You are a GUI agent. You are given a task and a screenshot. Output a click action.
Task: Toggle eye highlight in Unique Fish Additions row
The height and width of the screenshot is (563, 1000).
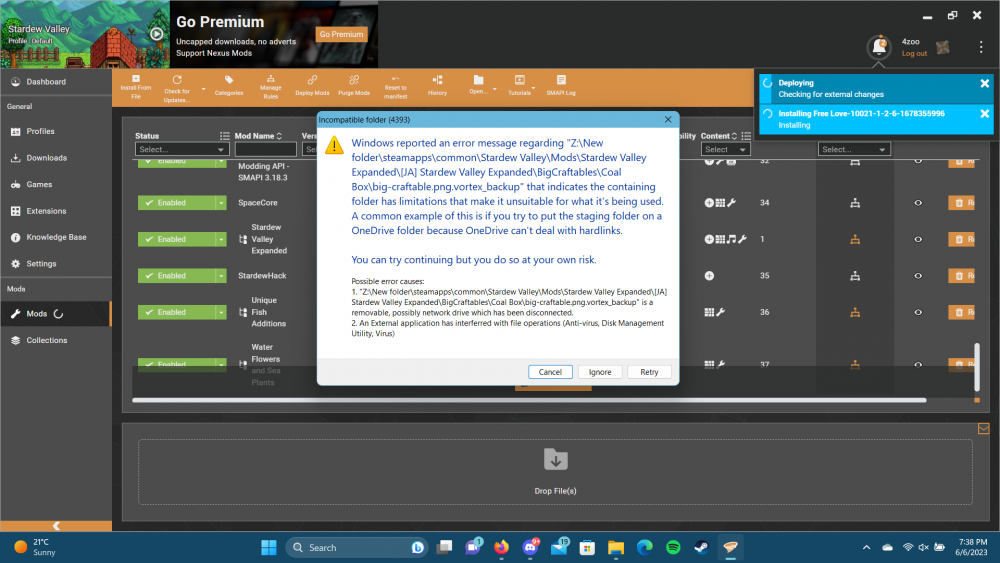[918, 312]
